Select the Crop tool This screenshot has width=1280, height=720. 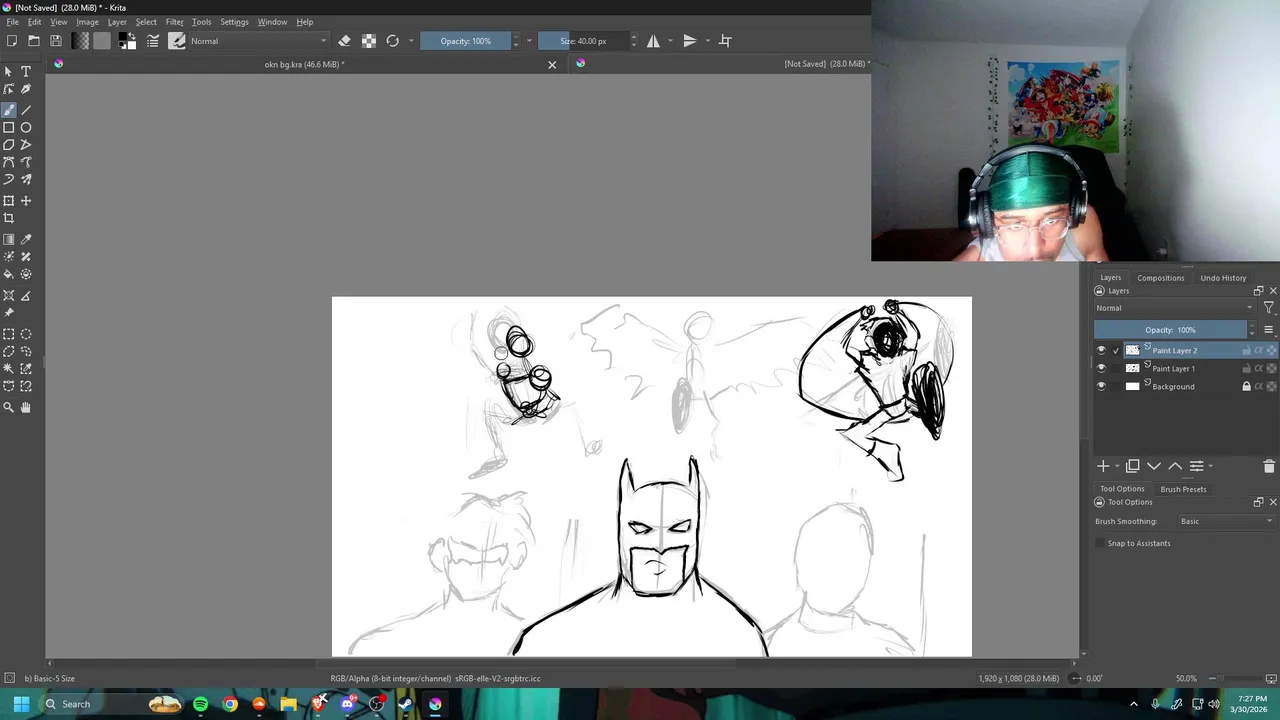point(9,218)
